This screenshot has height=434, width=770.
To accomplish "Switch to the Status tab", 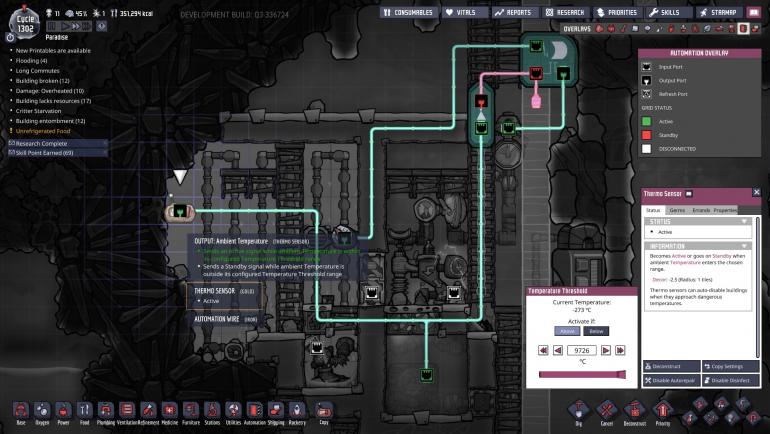I will click(x=653, y=210).
